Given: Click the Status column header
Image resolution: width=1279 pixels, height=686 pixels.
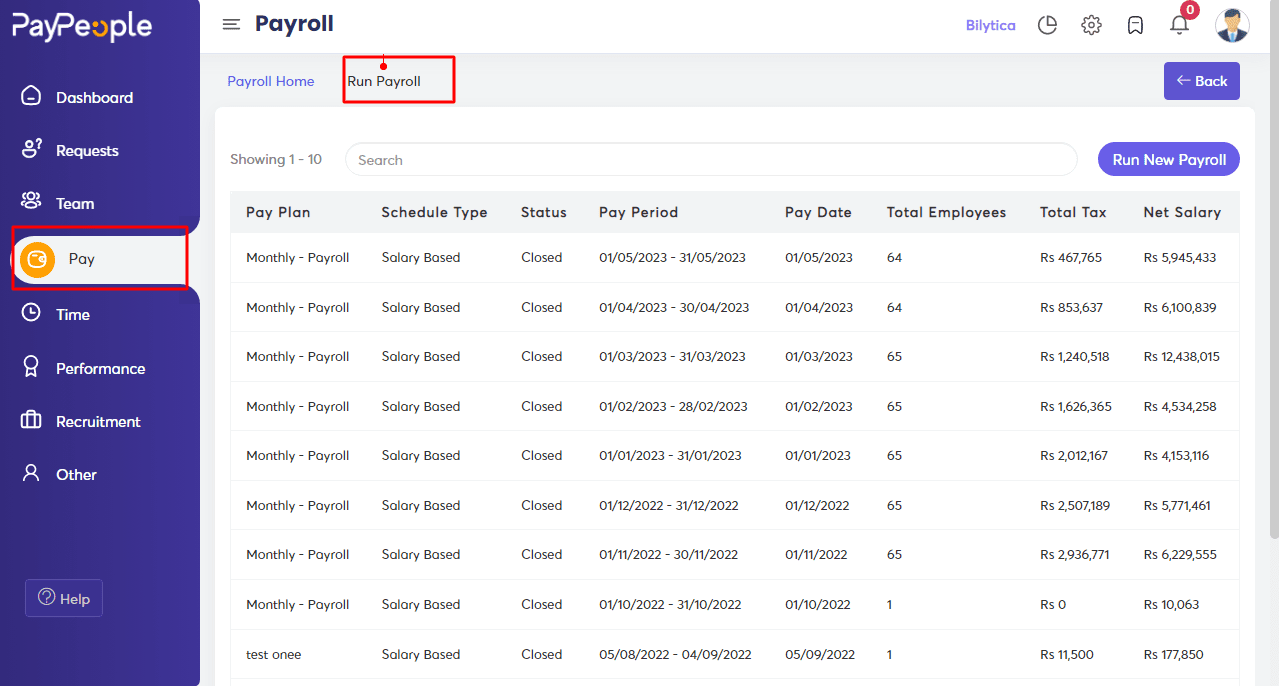Looking at the screenshot, I should 543,212.
